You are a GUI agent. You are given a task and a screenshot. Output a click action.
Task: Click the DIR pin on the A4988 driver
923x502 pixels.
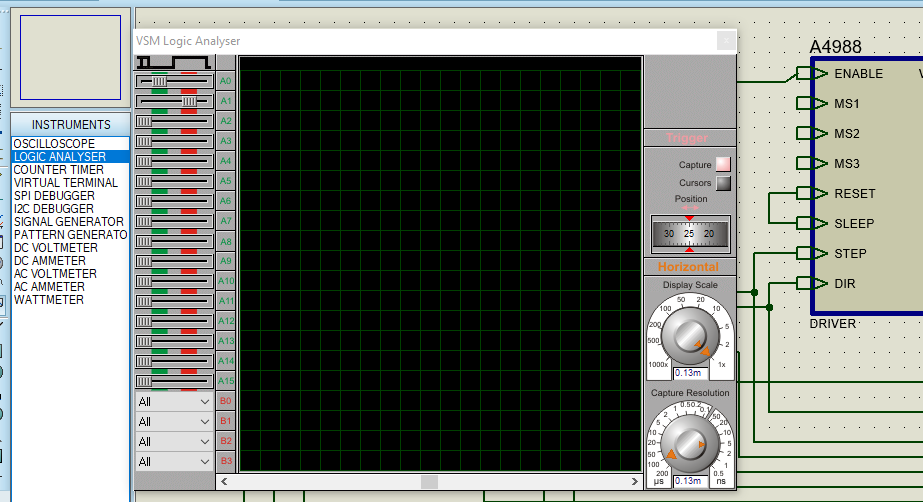[x=812, y=284]
